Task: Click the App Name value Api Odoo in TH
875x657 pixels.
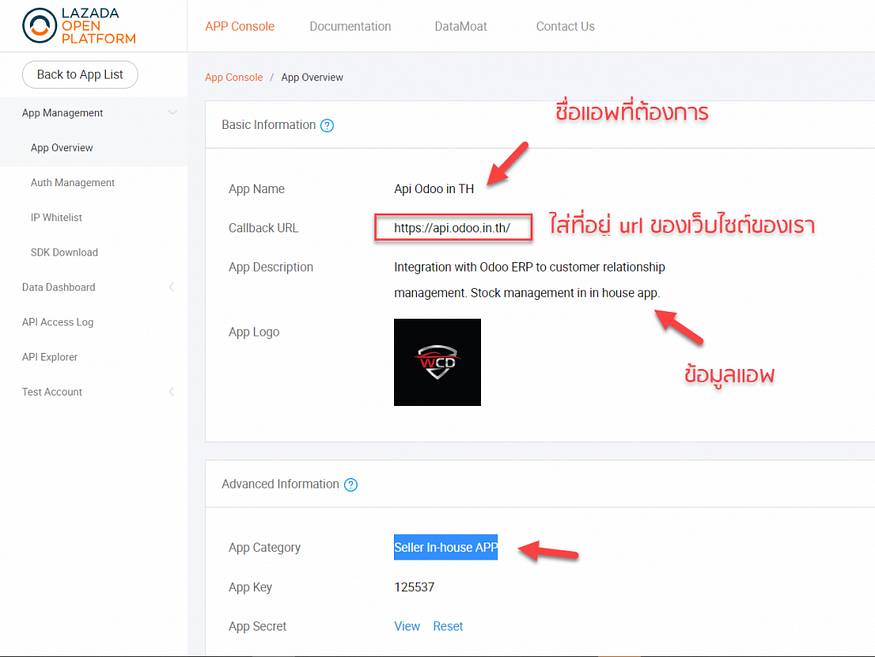Action: point(434,189)
